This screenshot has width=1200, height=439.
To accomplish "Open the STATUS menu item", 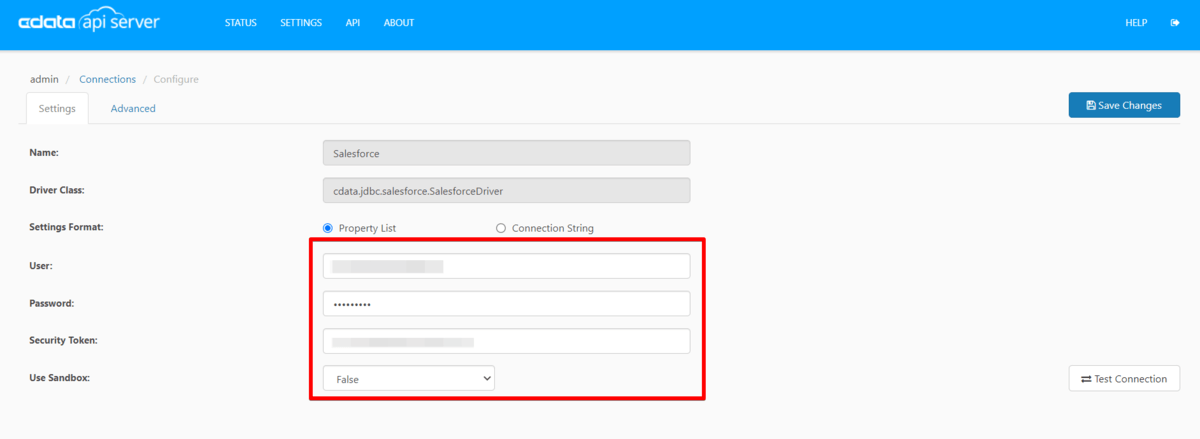I will 241,23.
